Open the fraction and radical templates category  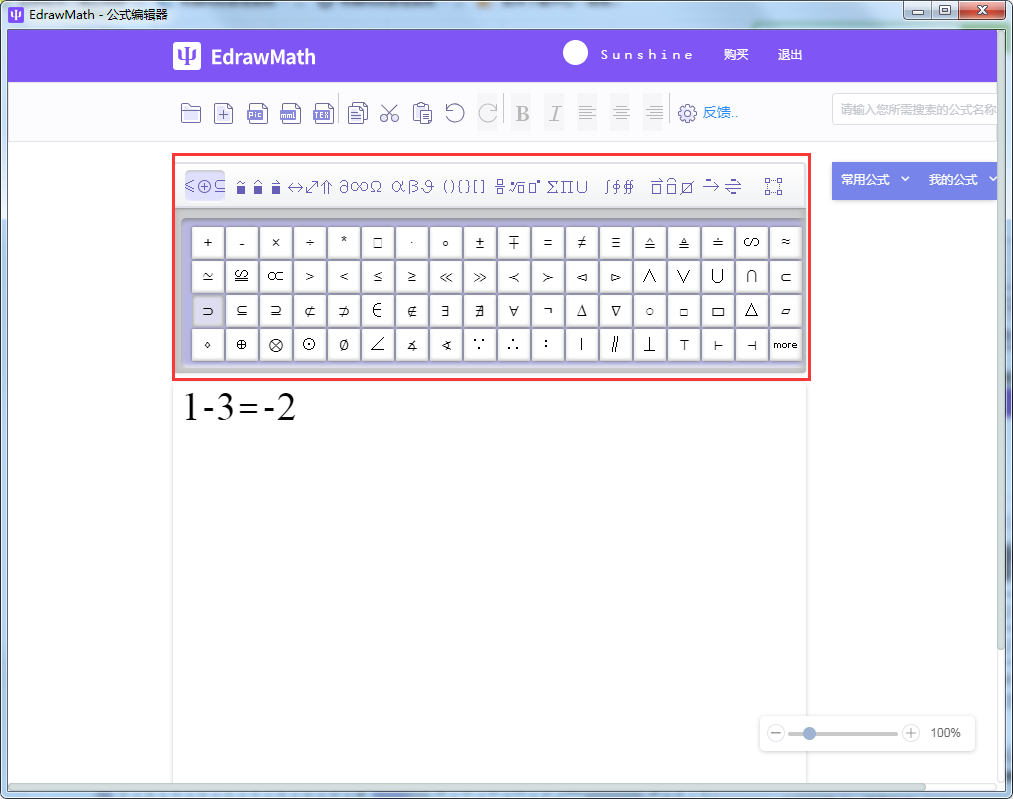[x=517, y=187]
